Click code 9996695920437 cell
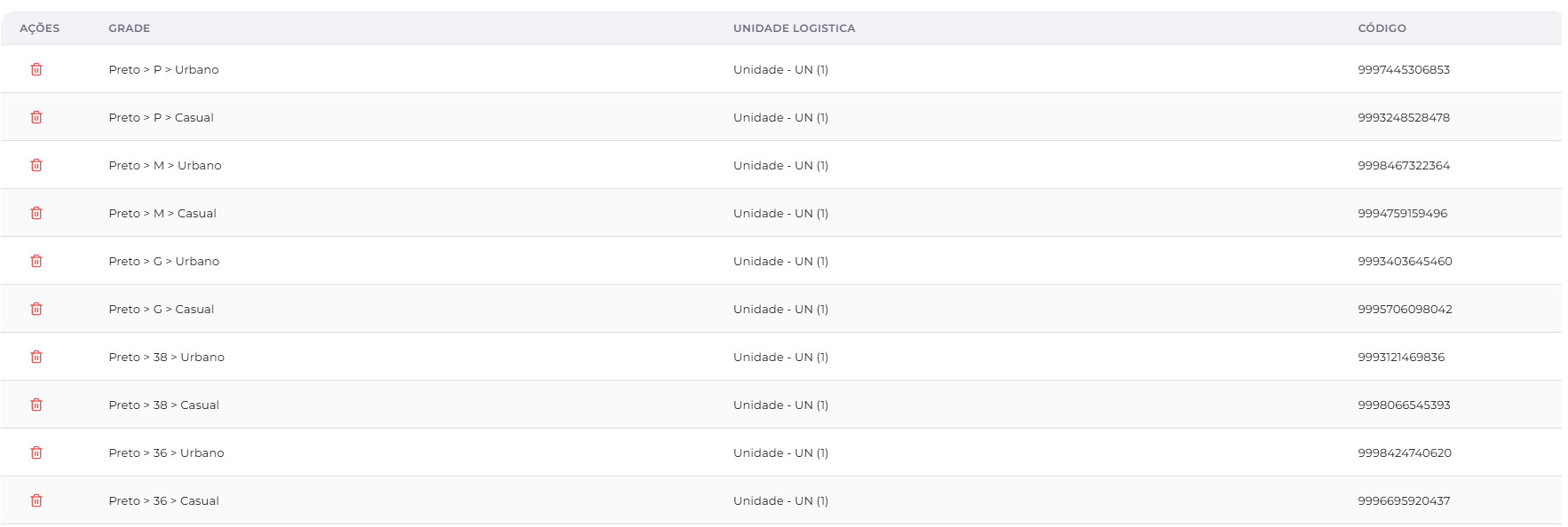This screenshot has width=1568, height=527. click(1404, 500)
